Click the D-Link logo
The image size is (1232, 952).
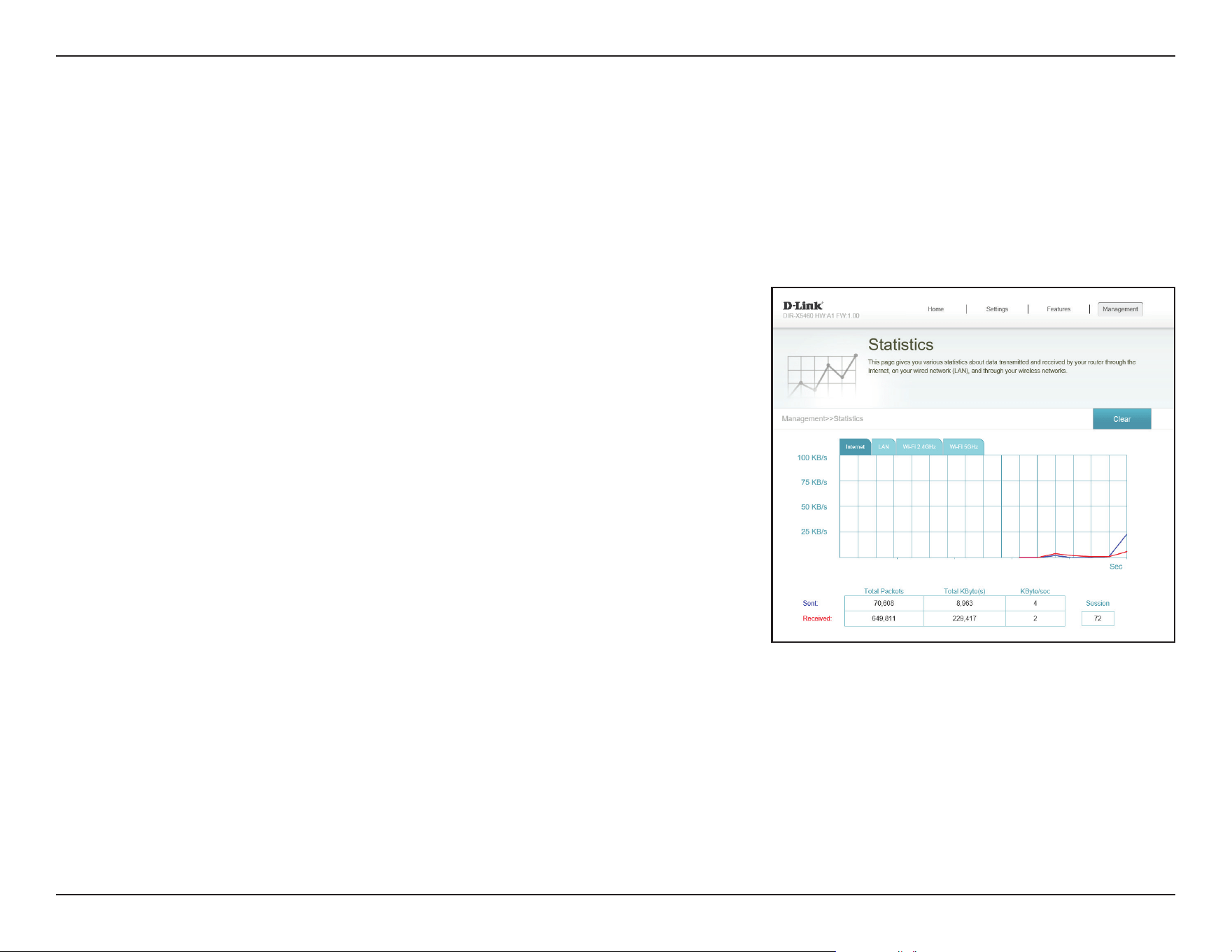[x=802, y=306]
